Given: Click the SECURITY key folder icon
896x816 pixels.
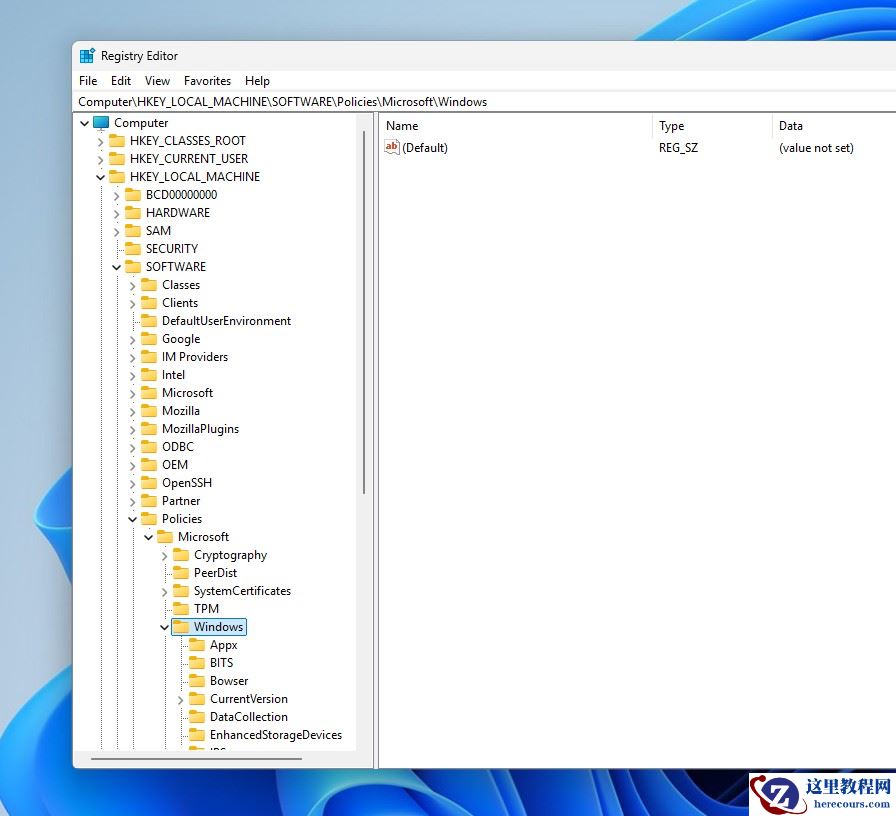Looking at the screenshot, I should click(134, 248).
